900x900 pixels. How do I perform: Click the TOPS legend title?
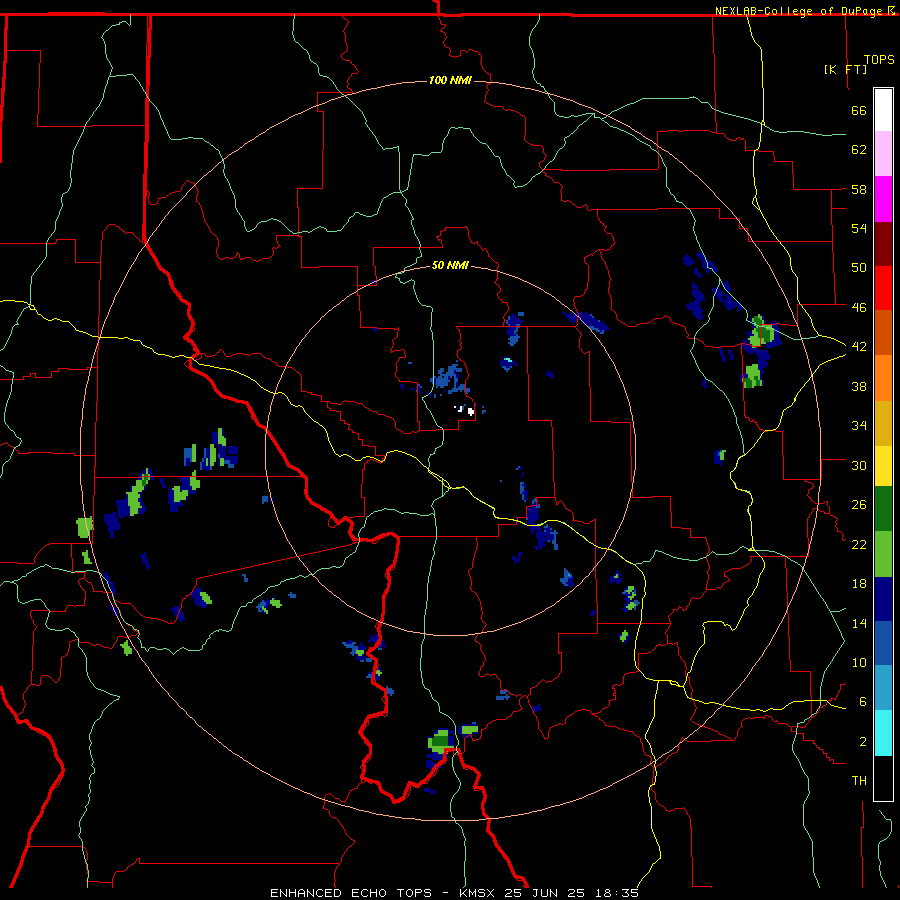tap(879, 60)
